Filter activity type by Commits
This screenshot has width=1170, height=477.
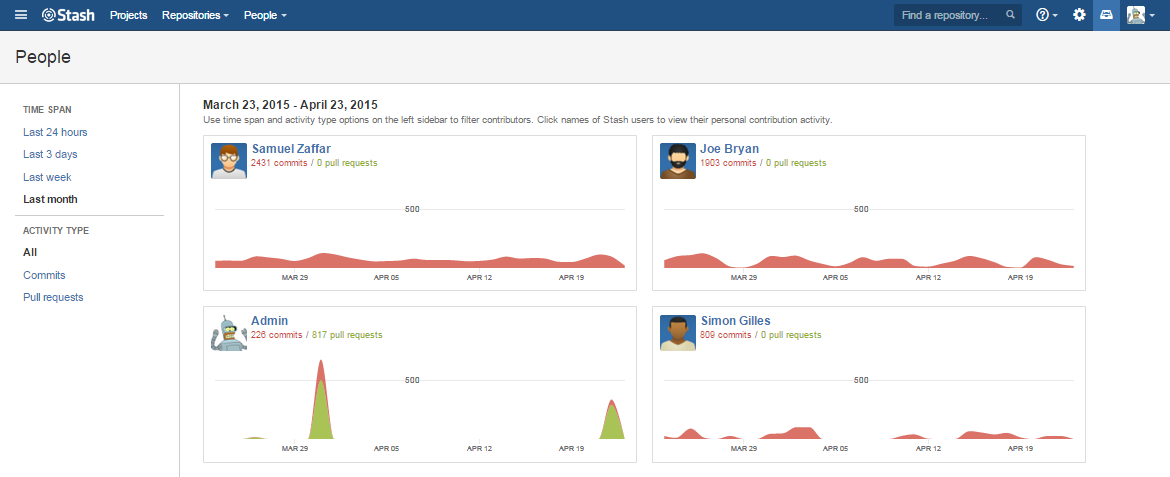(44, 275)
